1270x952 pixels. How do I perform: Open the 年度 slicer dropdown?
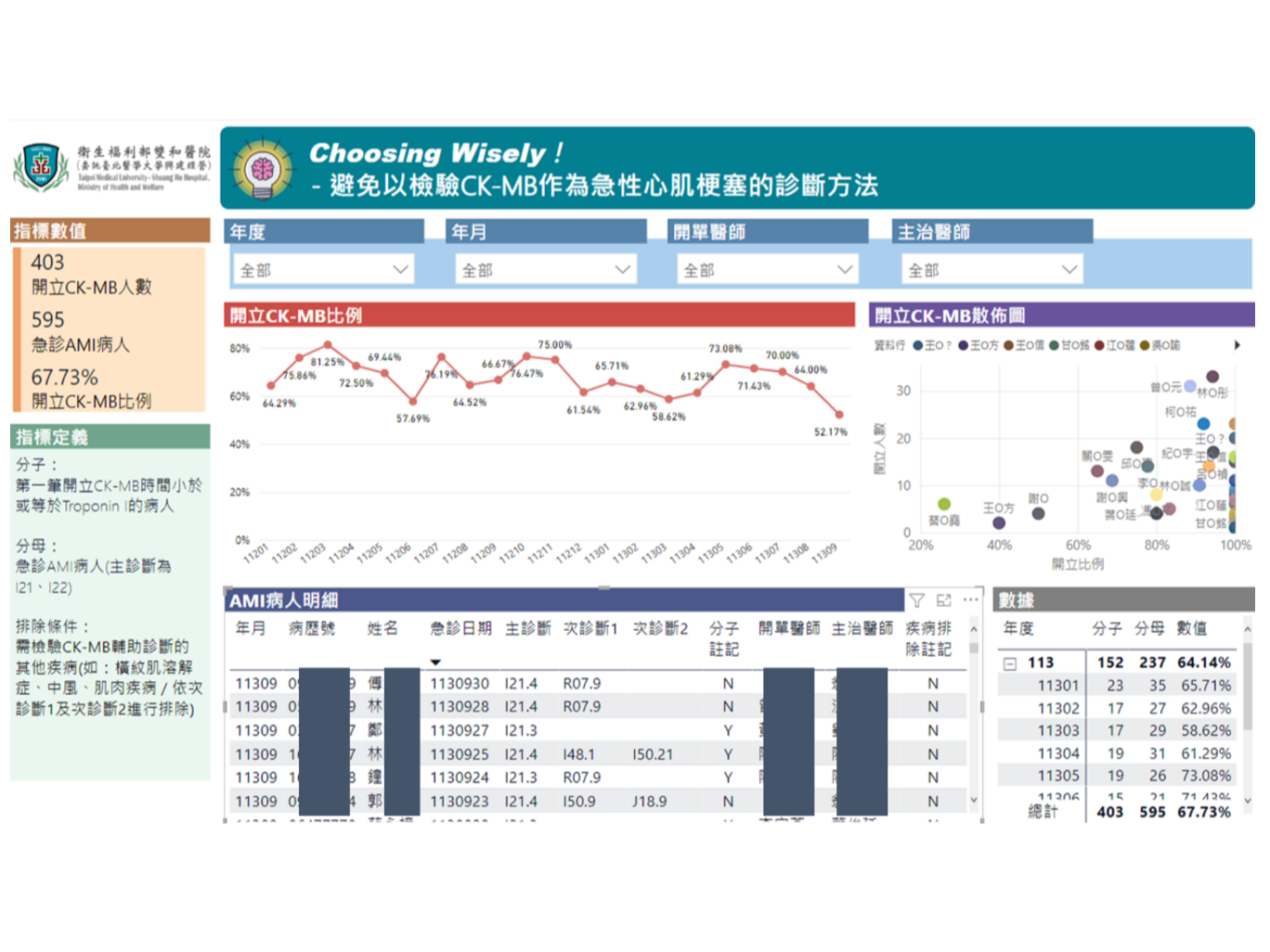pos(322,270)
